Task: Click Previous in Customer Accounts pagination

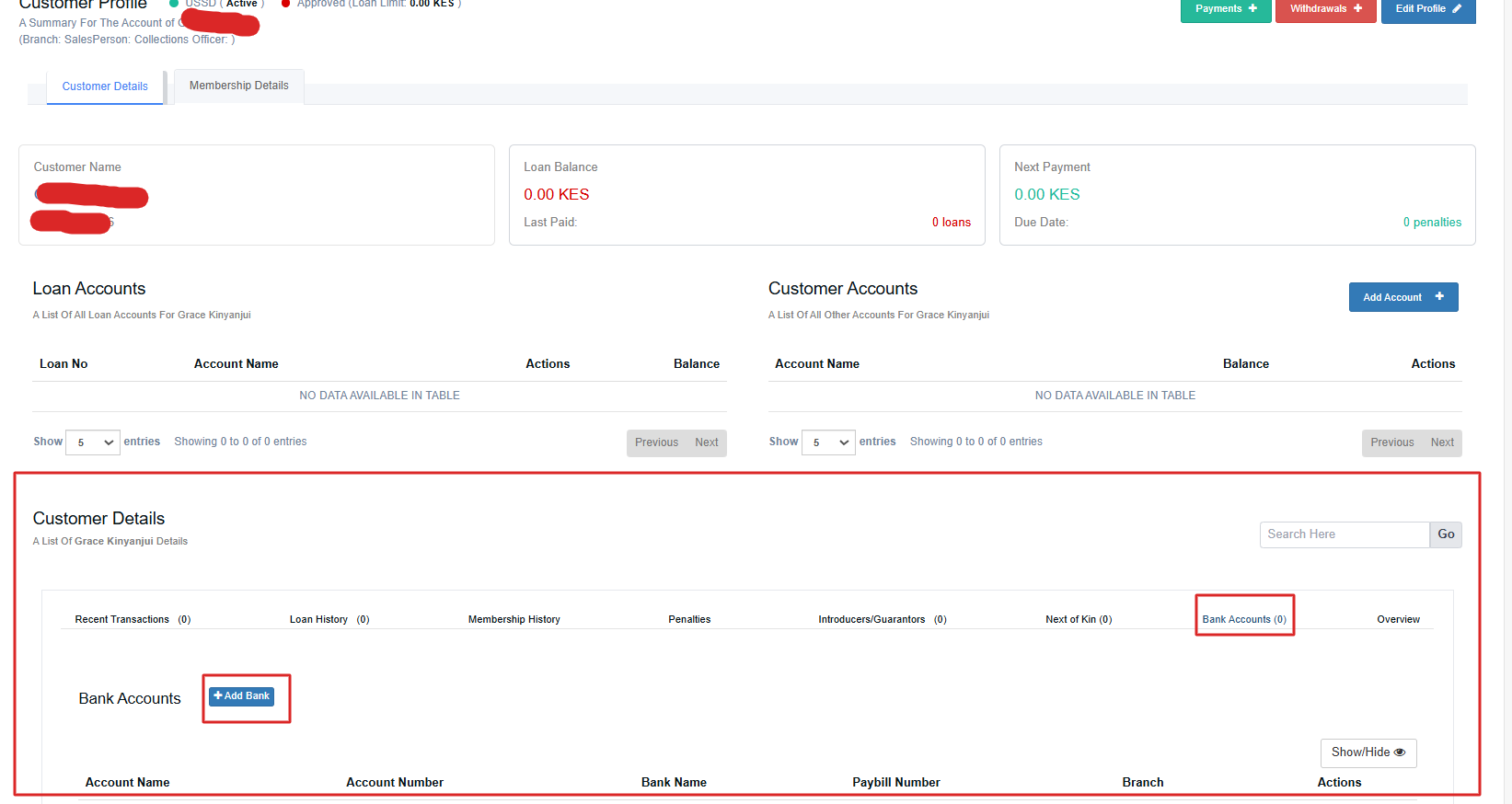Action: click(x=1391, y=442)
